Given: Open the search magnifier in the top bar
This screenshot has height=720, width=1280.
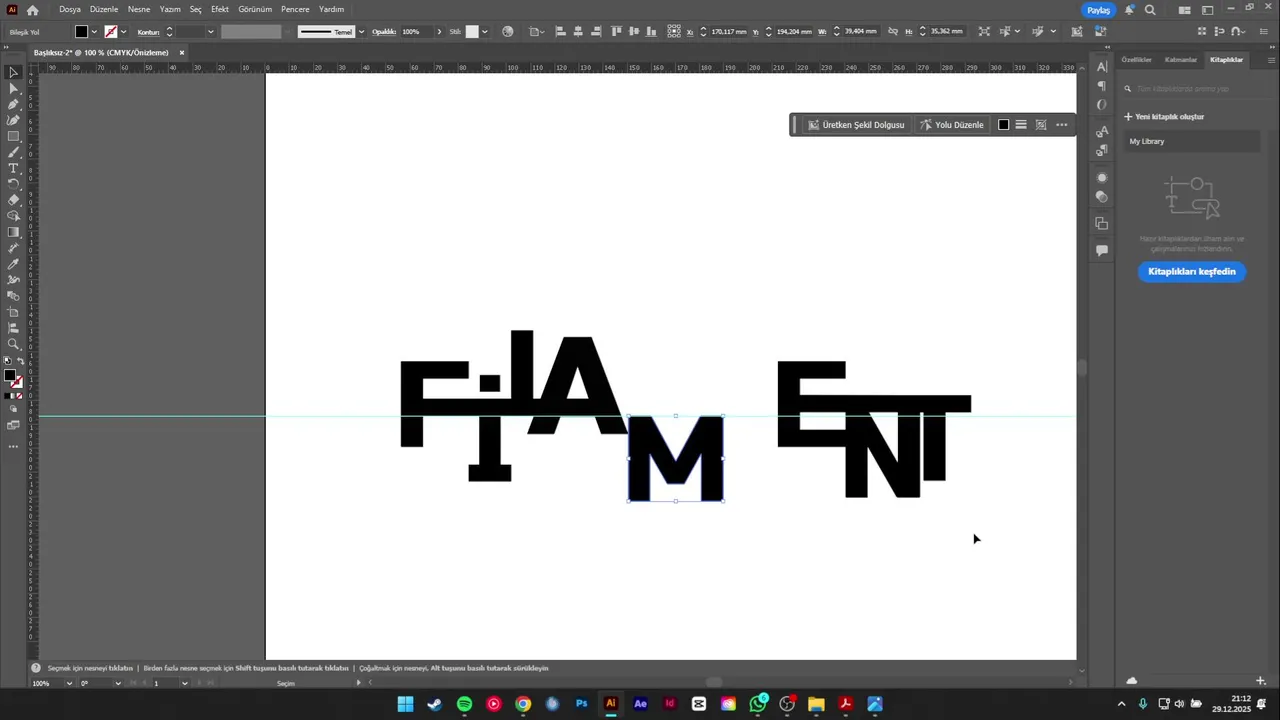Looking at the screenshot, I should click(x=1150, y=10).
